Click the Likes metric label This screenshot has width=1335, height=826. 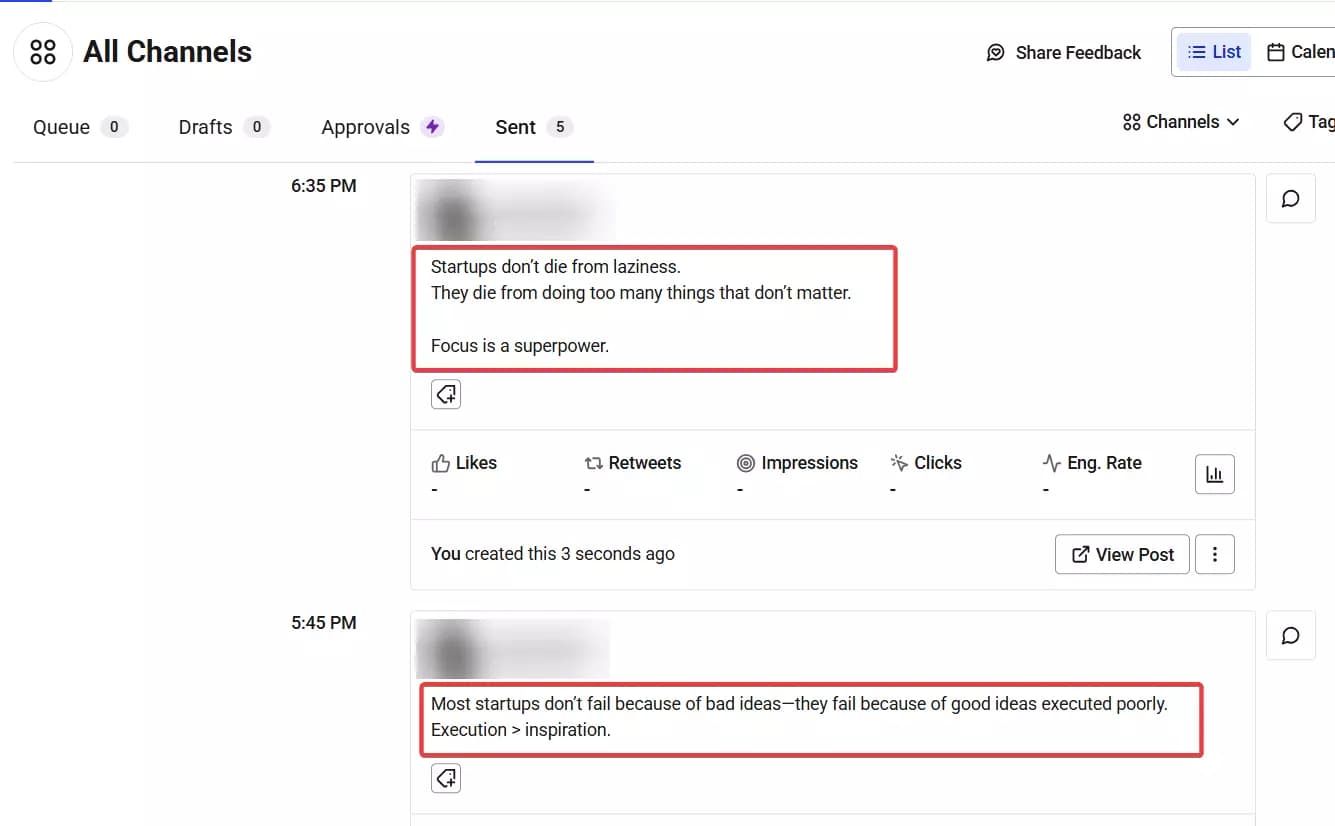(464, 463)
